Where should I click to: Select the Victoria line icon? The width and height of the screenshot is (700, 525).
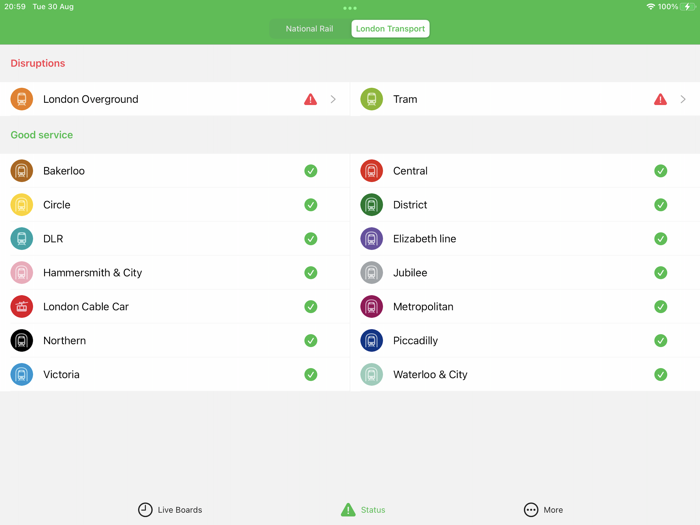21,375
